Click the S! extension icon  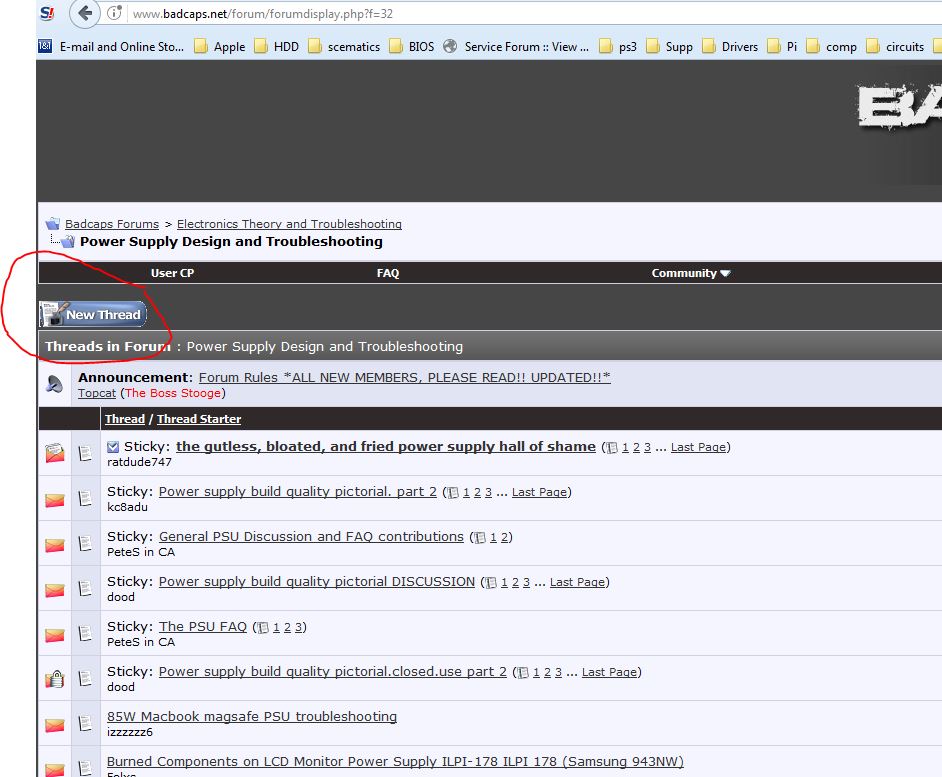coord(47,13)
